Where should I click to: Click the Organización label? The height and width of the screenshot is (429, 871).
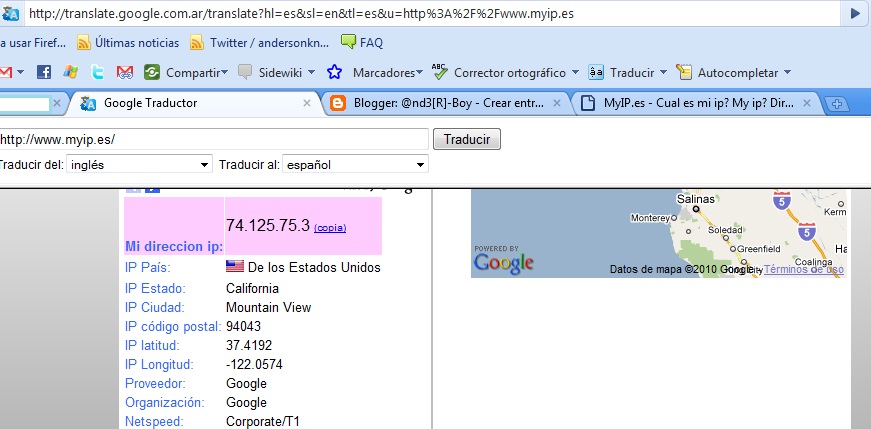tap(165, 402)
